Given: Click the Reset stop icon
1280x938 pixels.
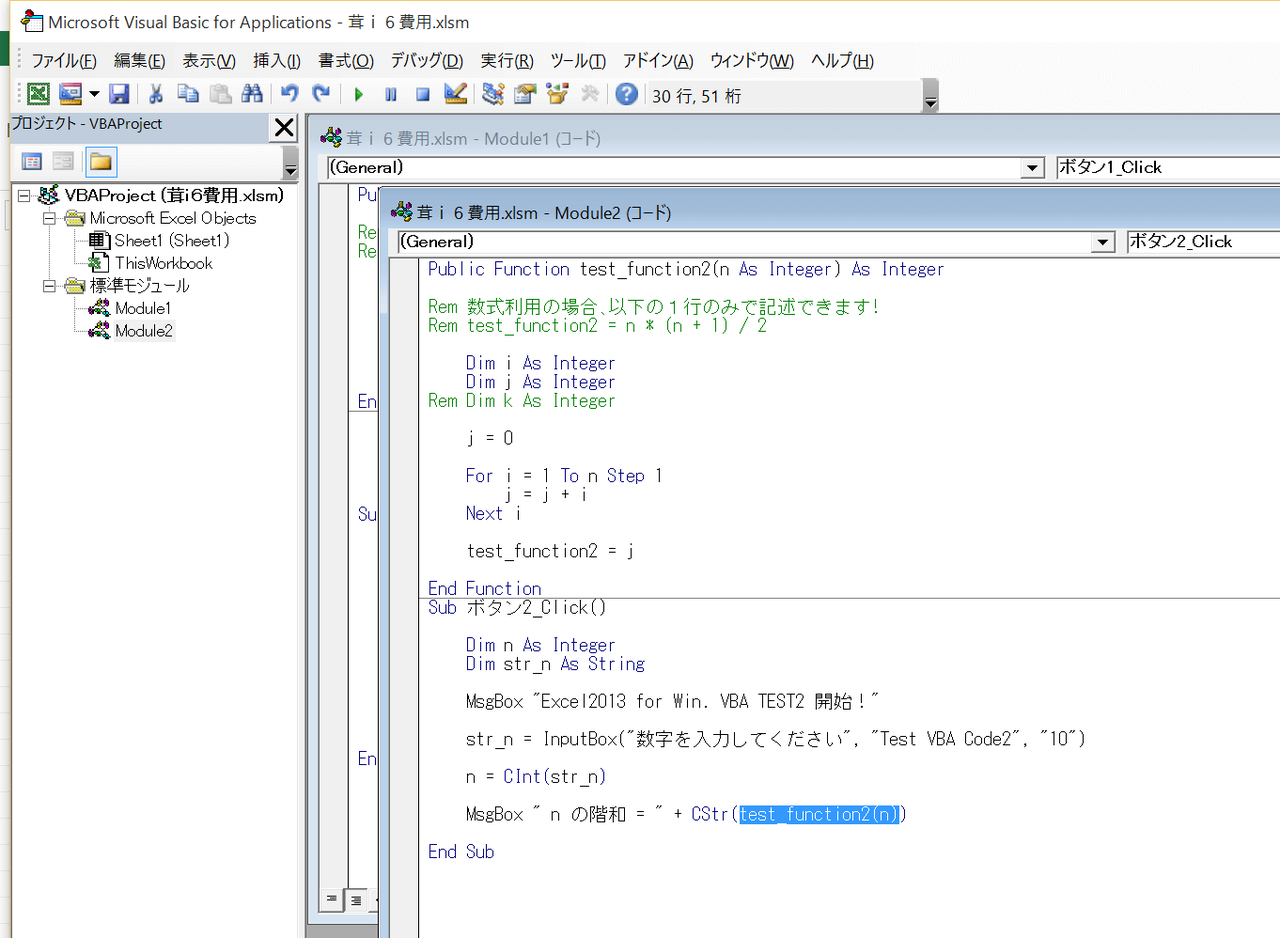Looking at the screenshot, I should 423,94.
